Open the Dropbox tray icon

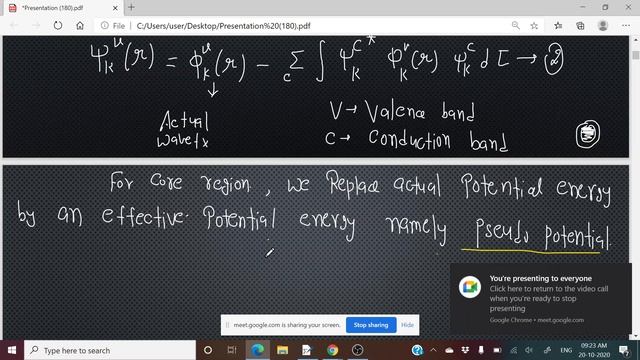pyautogui.click(x=465, y=350)
